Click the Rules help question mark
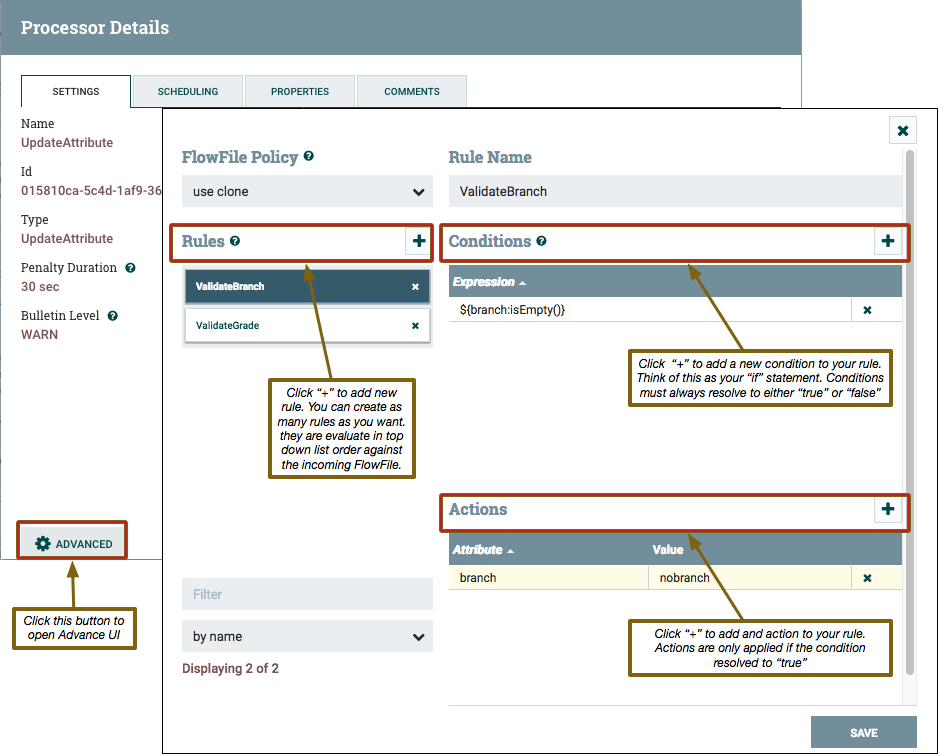The height and width of the screenshot is (755, 938). click(x=237, y=241)
